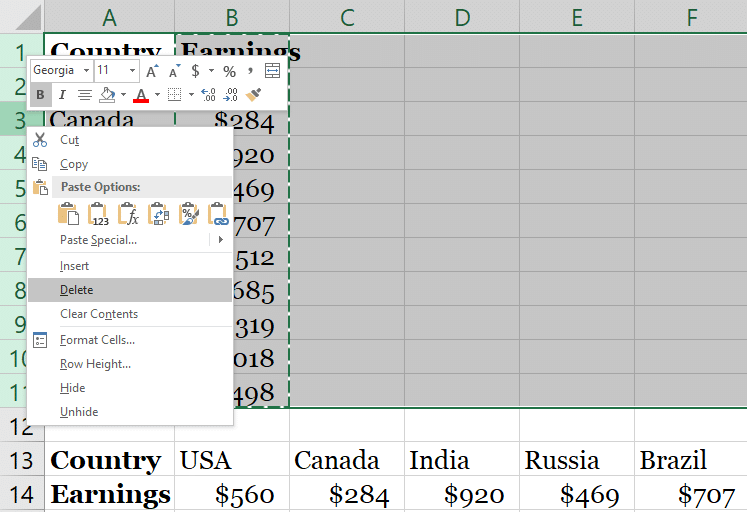Click the Paste Formulas (fx) icon
The width and height of the screenshot is (747, 512).
129,214
